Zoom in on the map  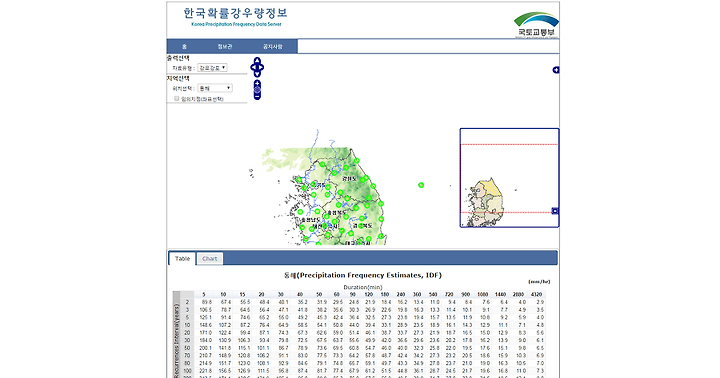point(257,83)
